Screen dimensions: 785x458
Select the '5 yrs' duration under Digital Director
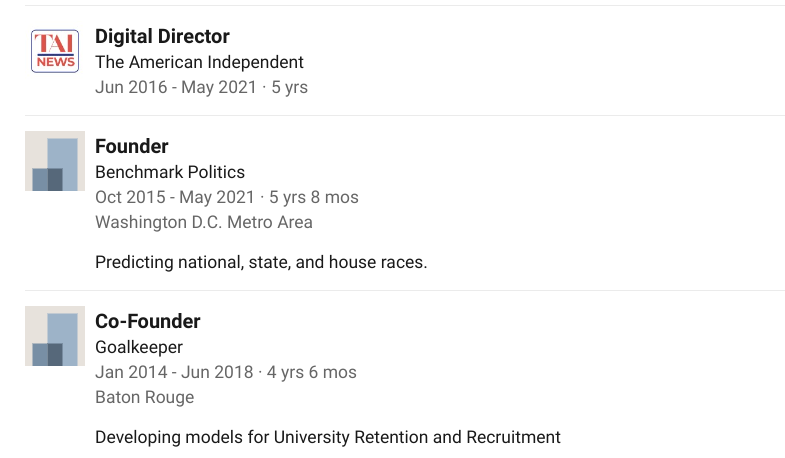coord(291,87)
